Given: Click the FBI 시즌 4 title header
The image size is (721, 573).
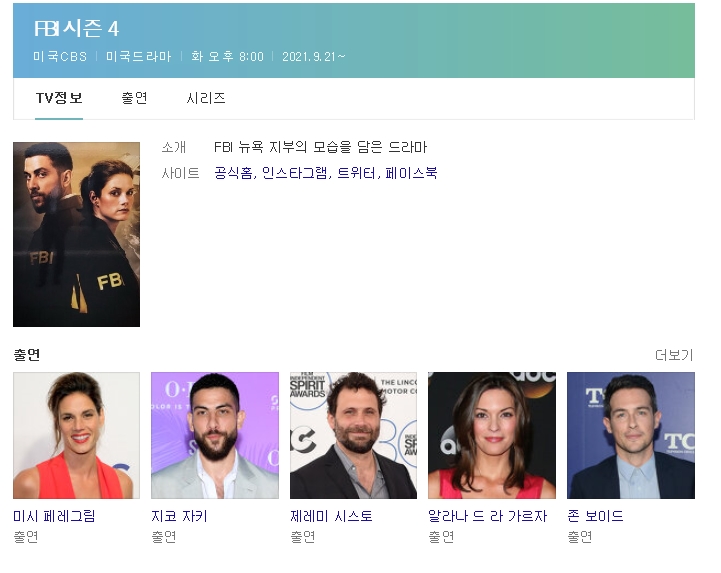Looking at the screenshot, I should coord(77,29).
